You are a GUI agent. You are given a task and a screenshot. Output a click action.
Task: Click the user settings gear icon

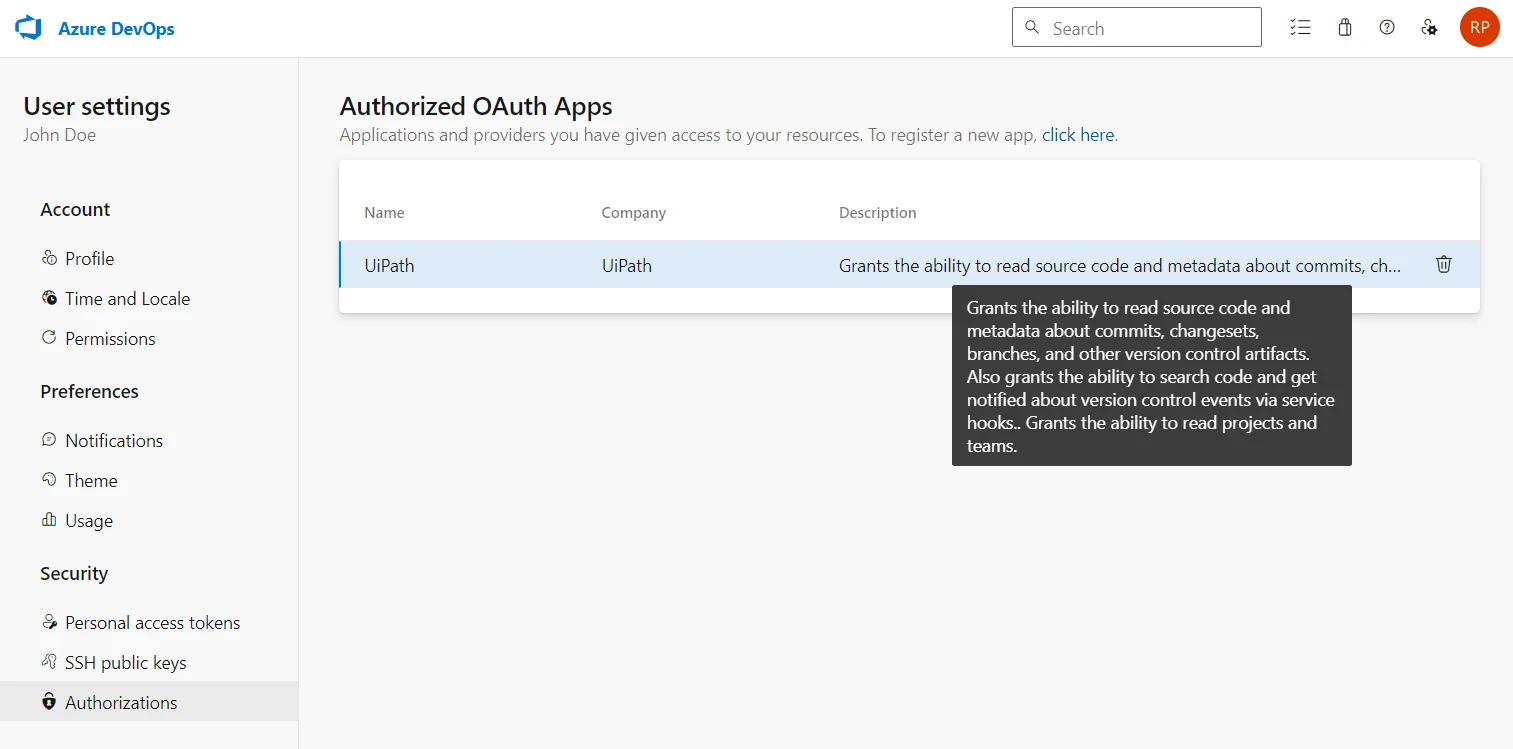[x=1429, y=27]
